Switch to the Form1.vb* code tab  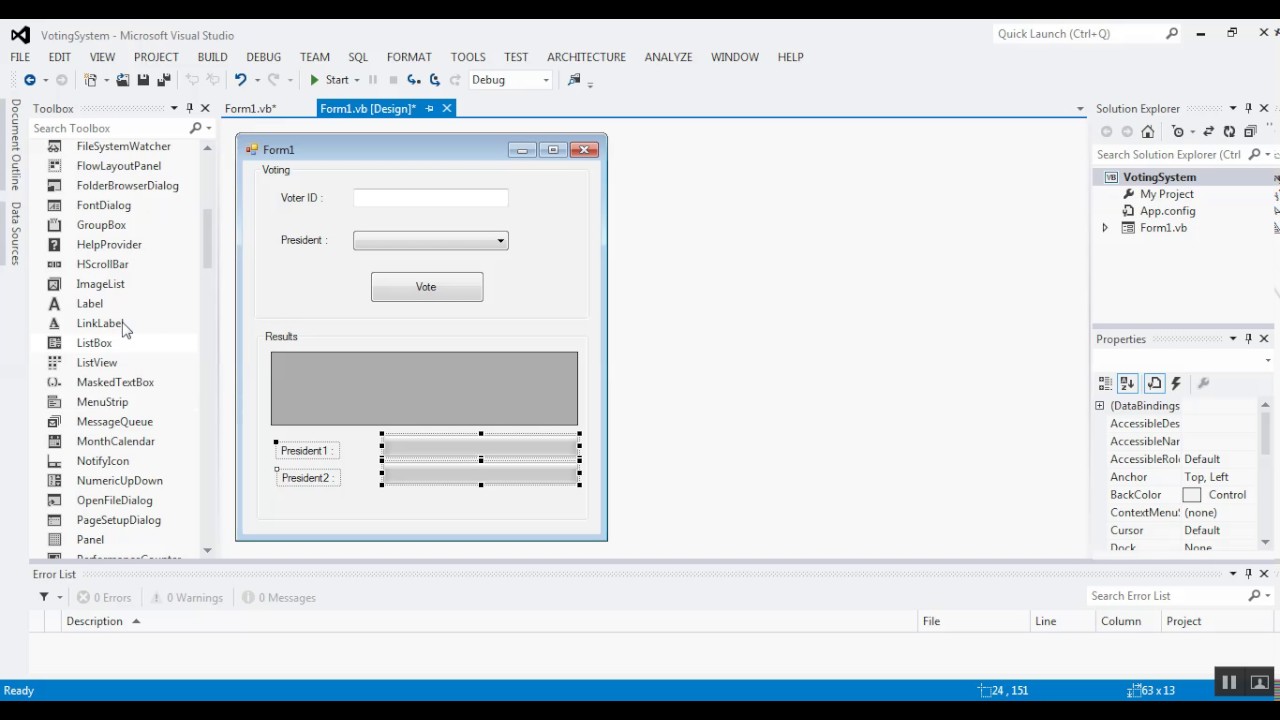pyautogui.click(x=250, y=108)
